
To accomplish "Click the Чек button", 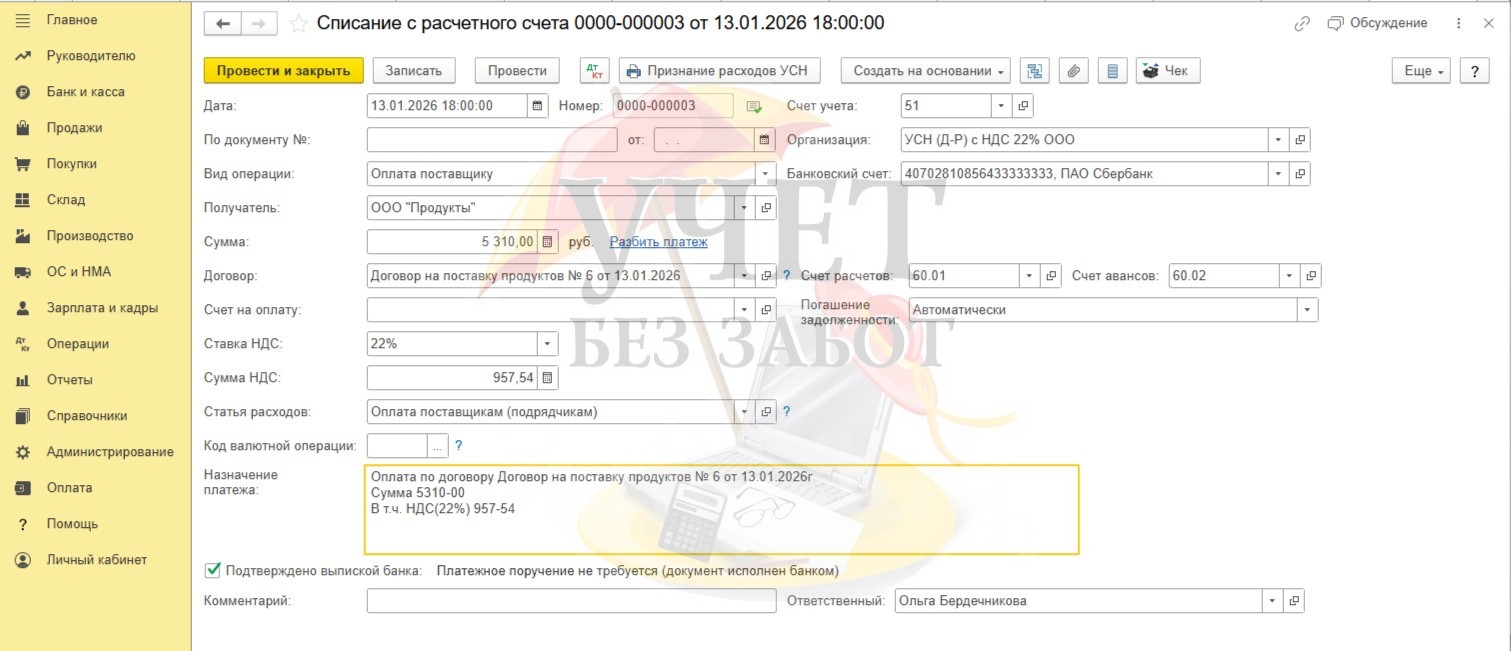I will point(1167,71).
